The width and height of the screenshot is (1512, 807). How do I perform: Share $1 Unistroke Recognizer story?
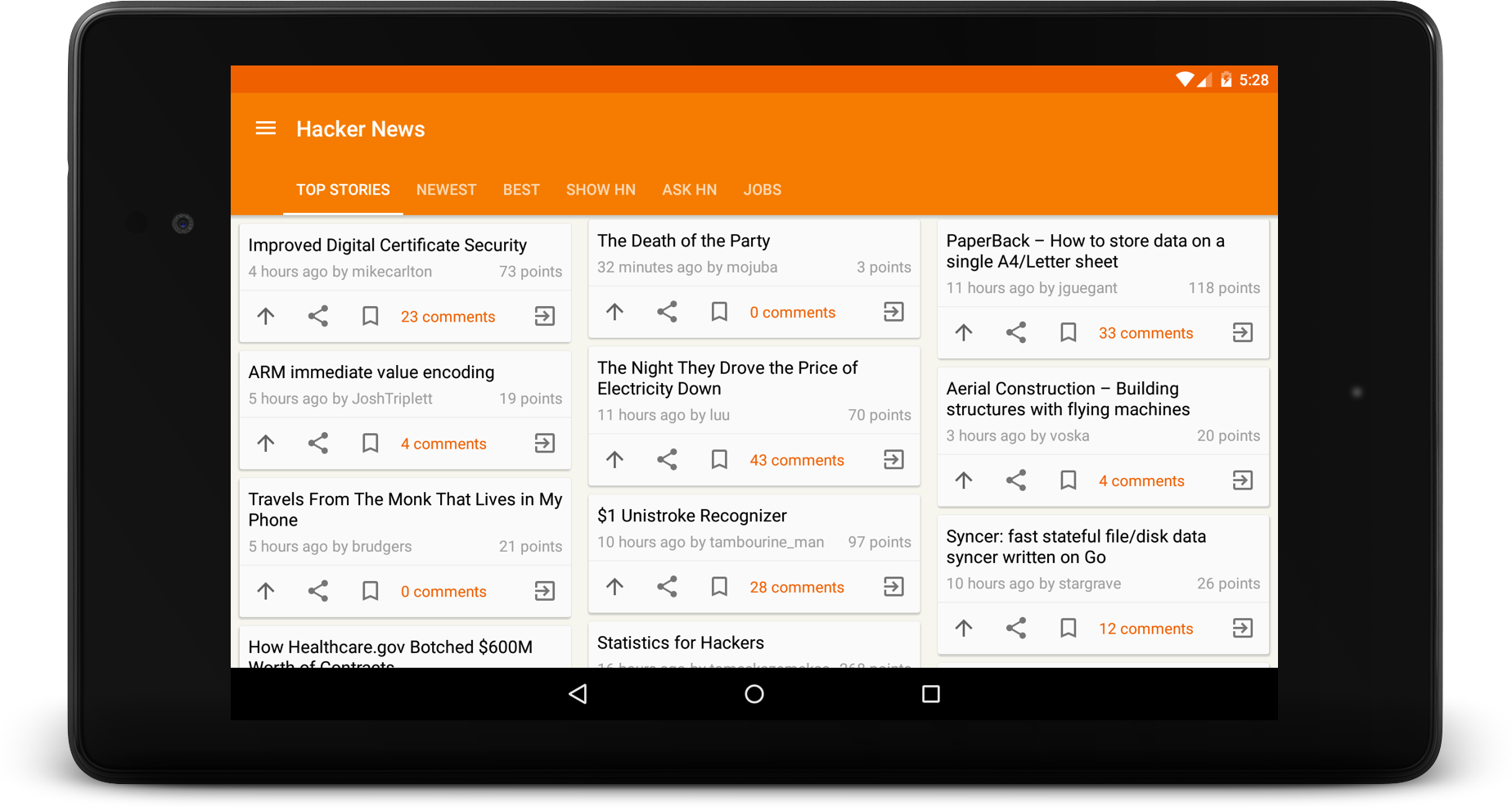[668, 586]
